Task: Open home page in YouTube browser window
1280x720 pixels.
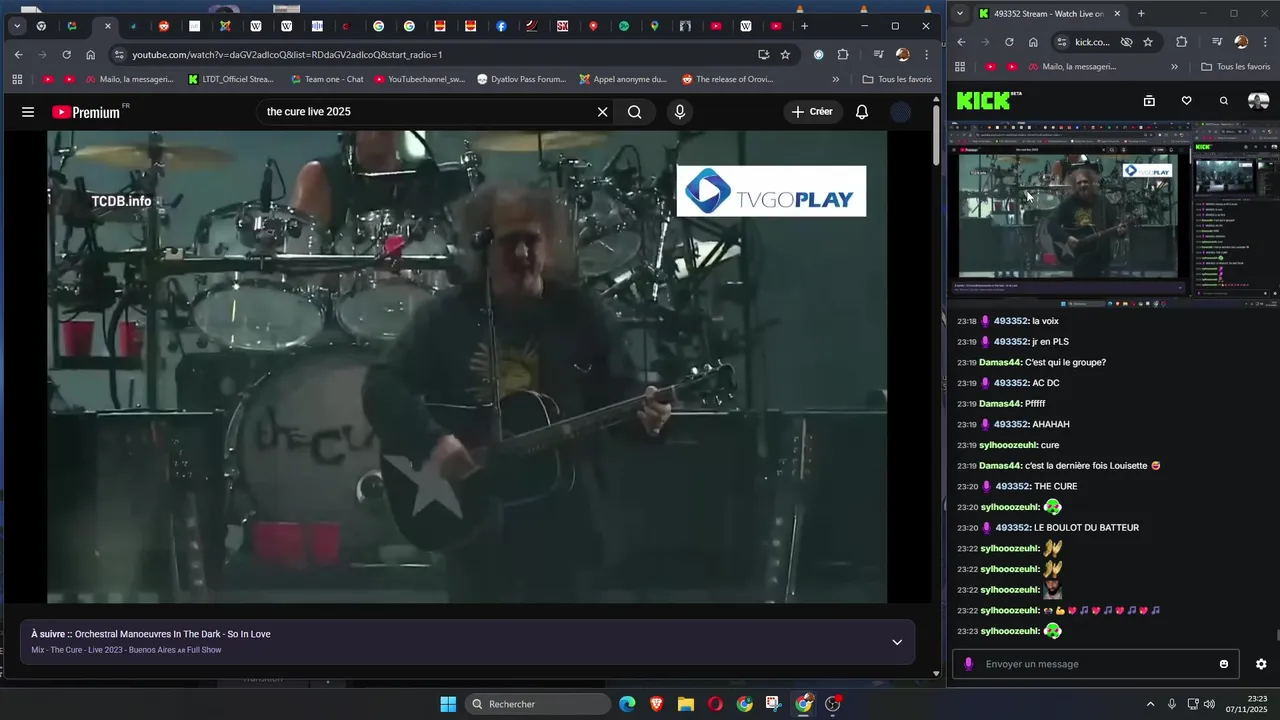Action: [91, 55]
